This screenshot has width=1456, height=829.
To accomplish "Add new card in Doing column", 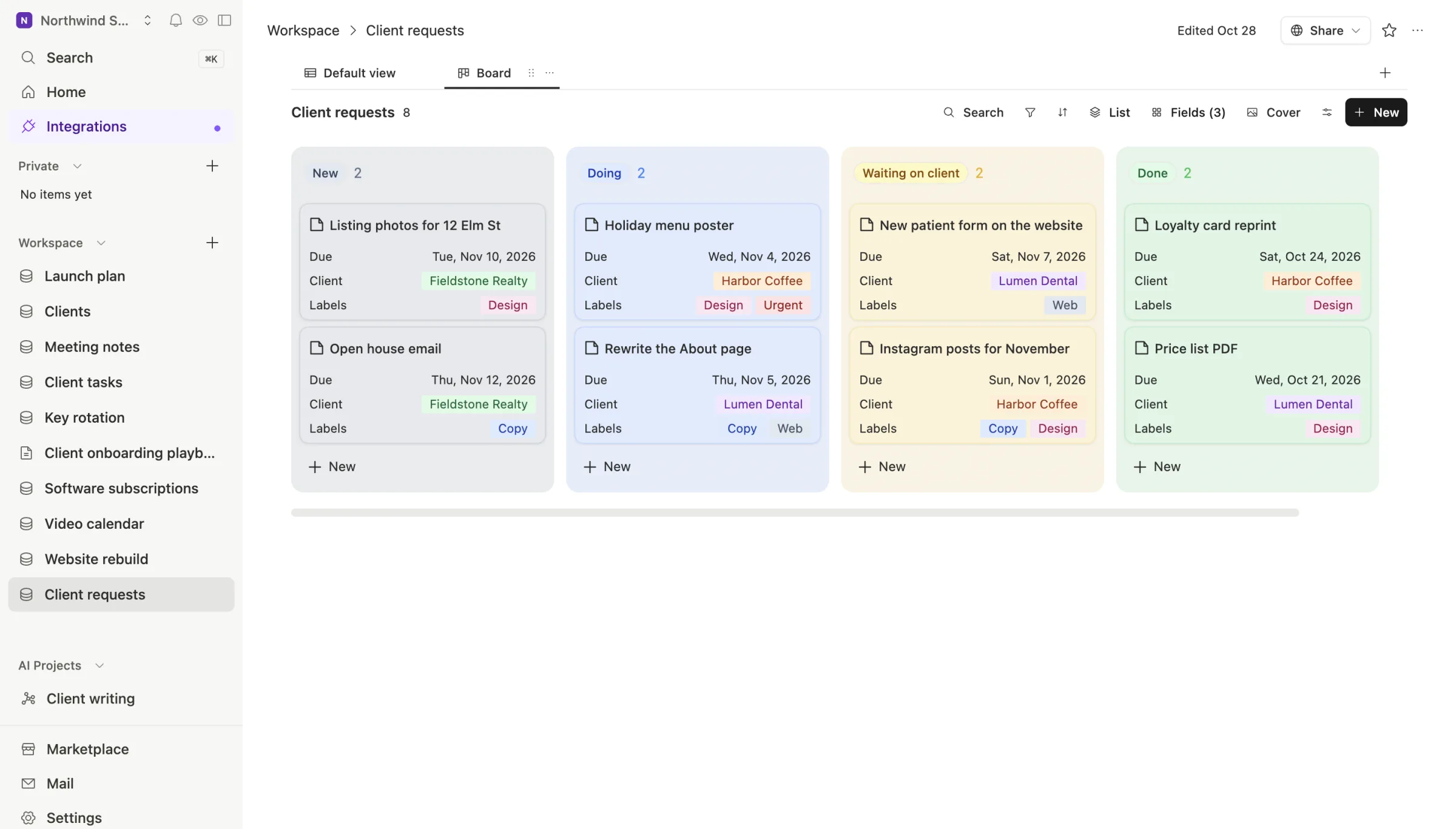I will (607, 467).
